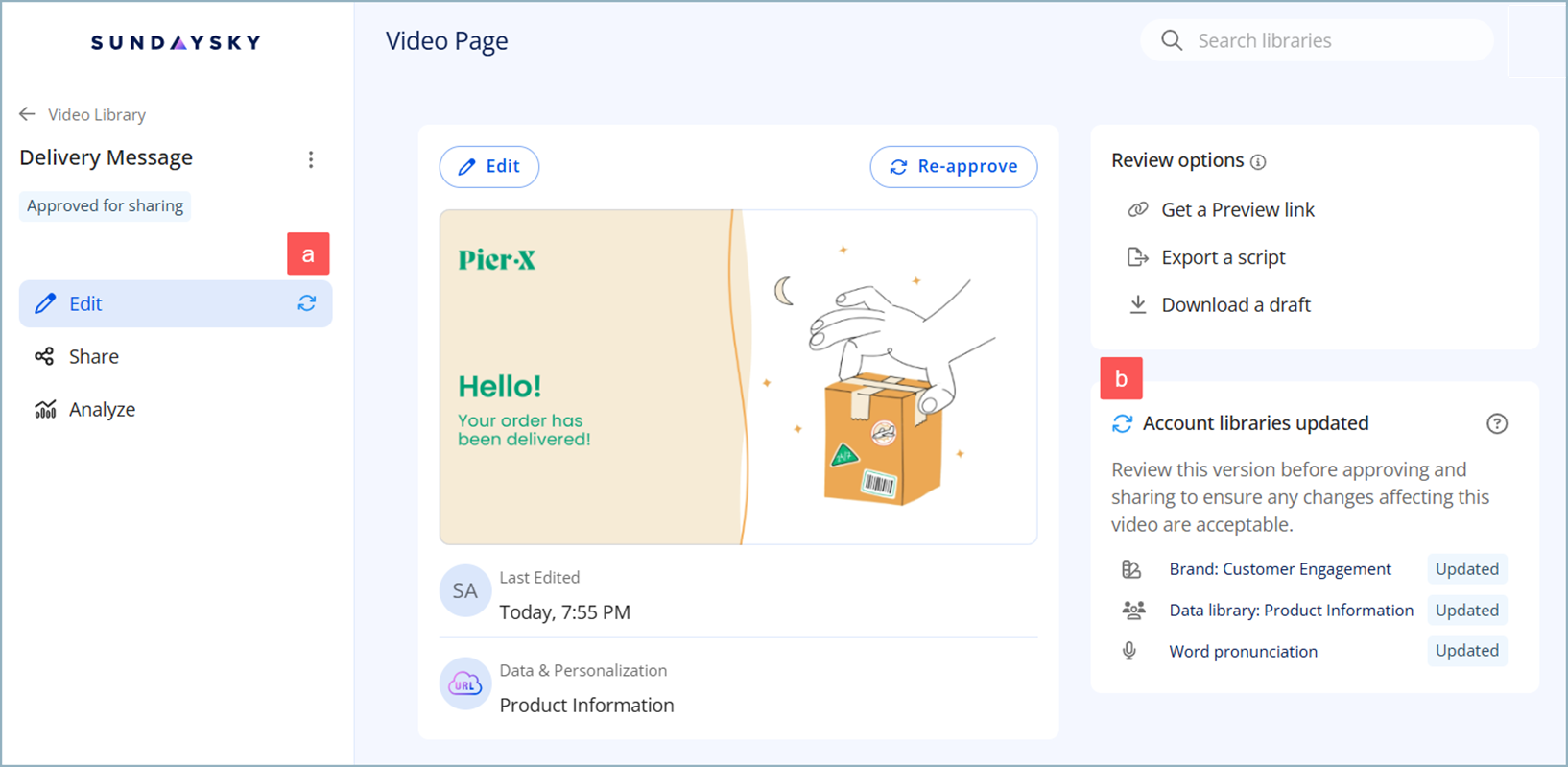This screenshot has height=767, width=1568.
Task: Open Brand: Customer Engagement library entry
Action: [x=1279, y=569]
